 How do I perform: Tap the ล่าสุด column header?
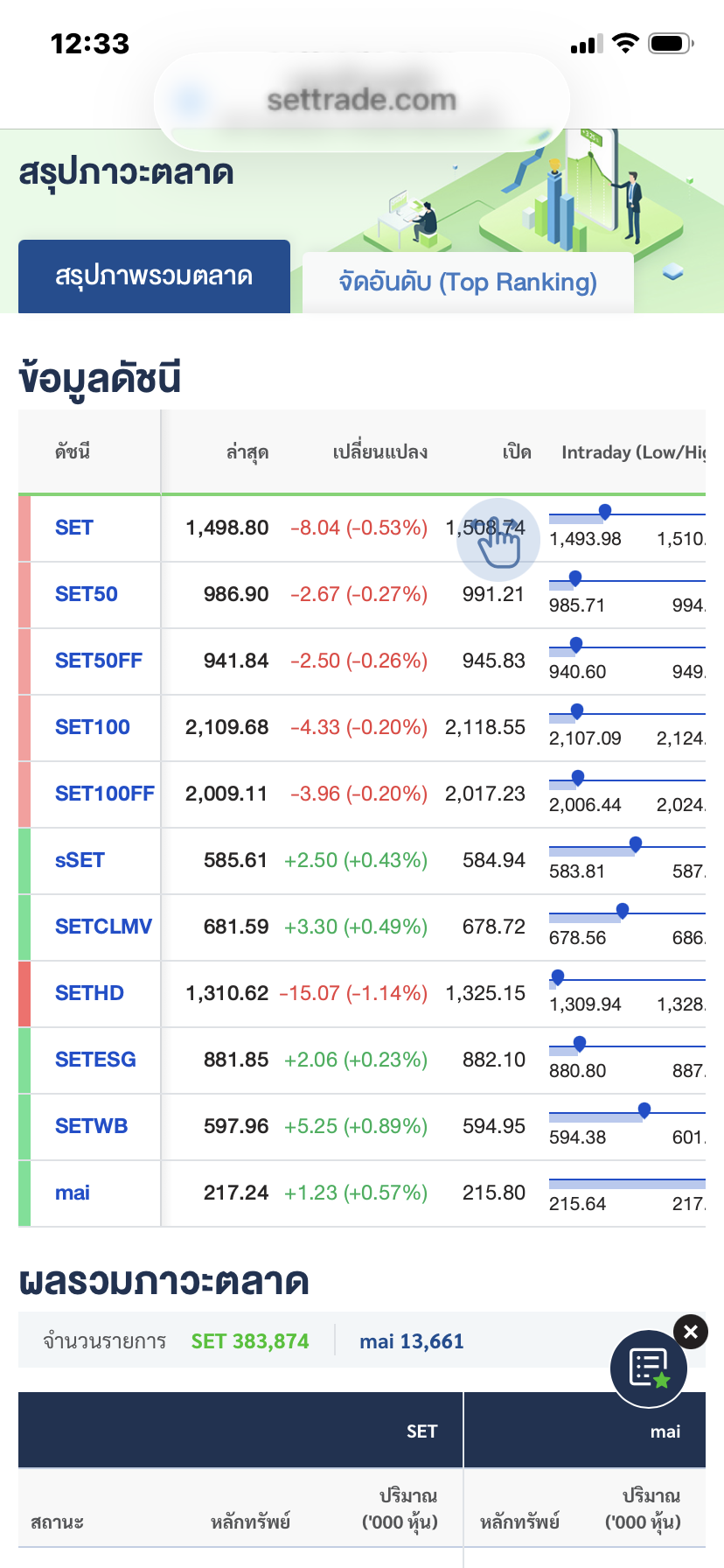(x=247, y=452)
